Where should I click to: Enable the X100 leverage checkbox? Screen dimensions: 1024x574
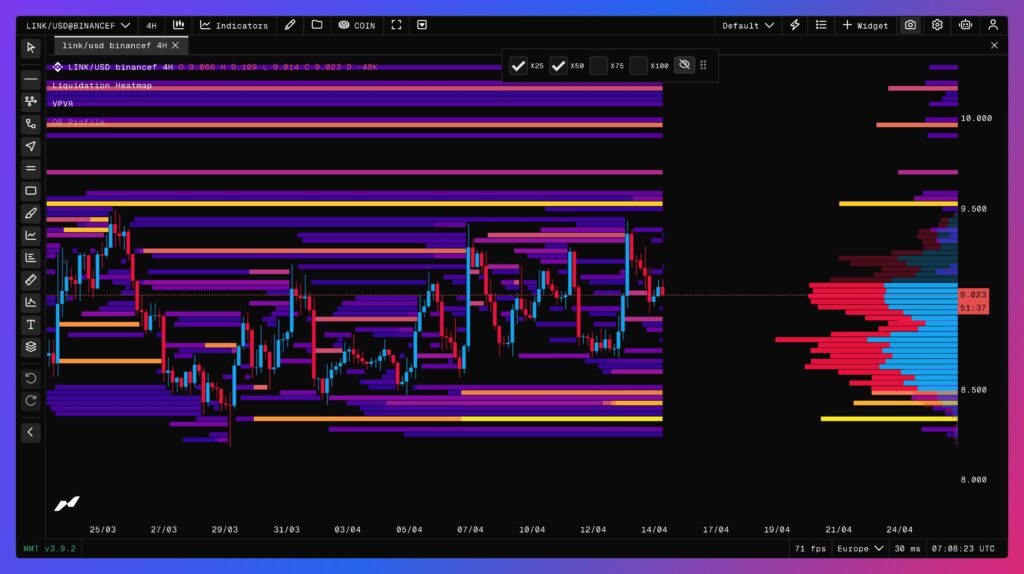coord(639,66)
